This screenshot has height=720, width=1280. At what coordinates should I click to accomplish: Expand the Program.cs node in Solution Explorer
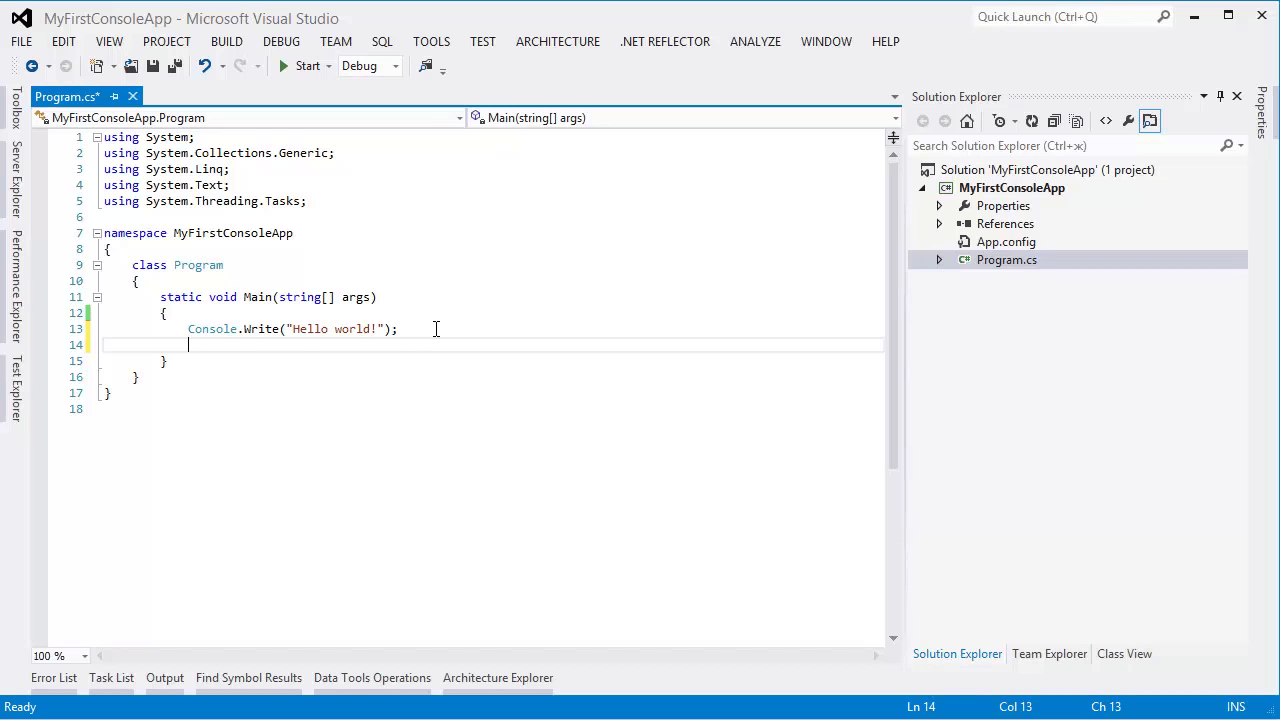(939, 260)
